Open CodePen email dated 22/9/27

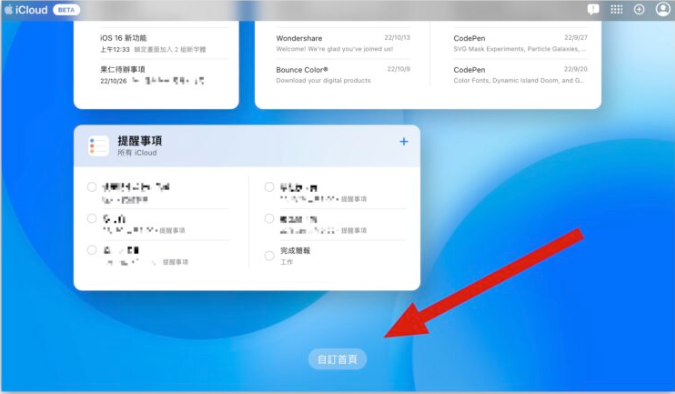click(x=520, y=43)
